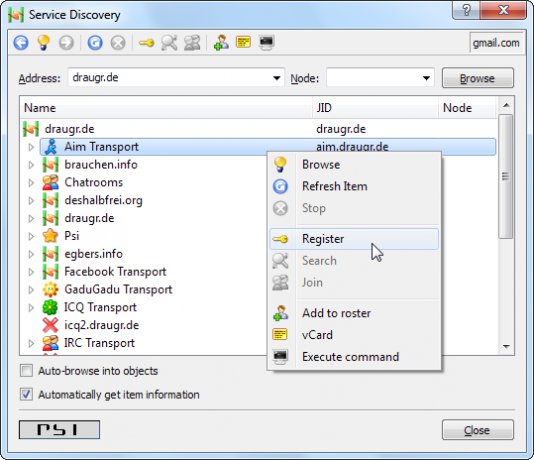Click the Execute command monitor toolbar icon

tap(266, 43)
